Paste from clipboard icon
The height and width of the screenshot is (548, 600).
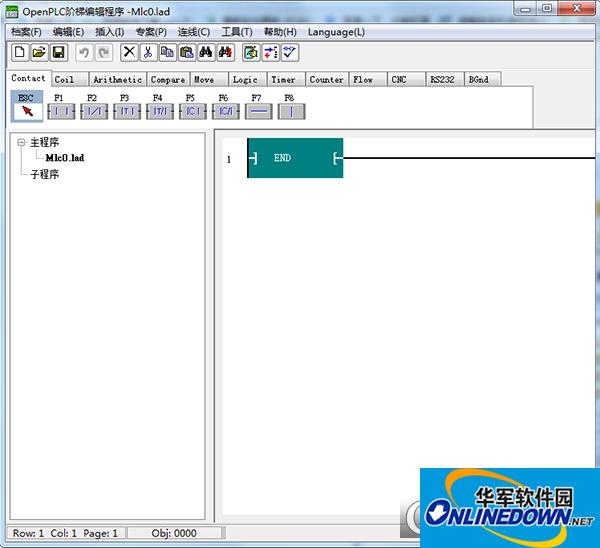click(187, 52)
